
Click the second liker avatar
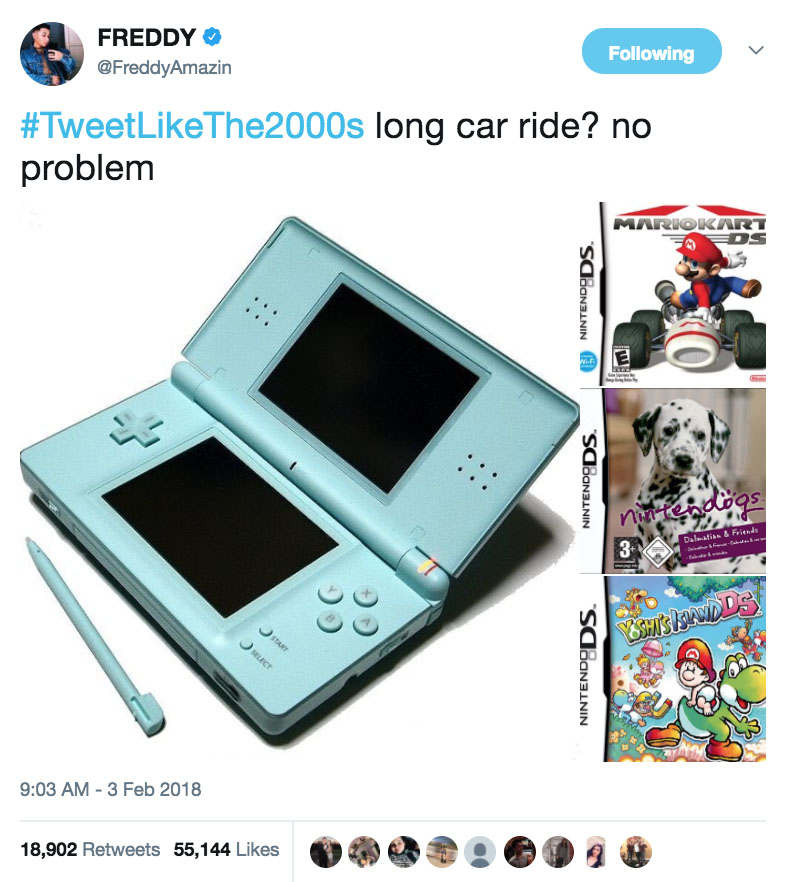(x=364, y=852)
